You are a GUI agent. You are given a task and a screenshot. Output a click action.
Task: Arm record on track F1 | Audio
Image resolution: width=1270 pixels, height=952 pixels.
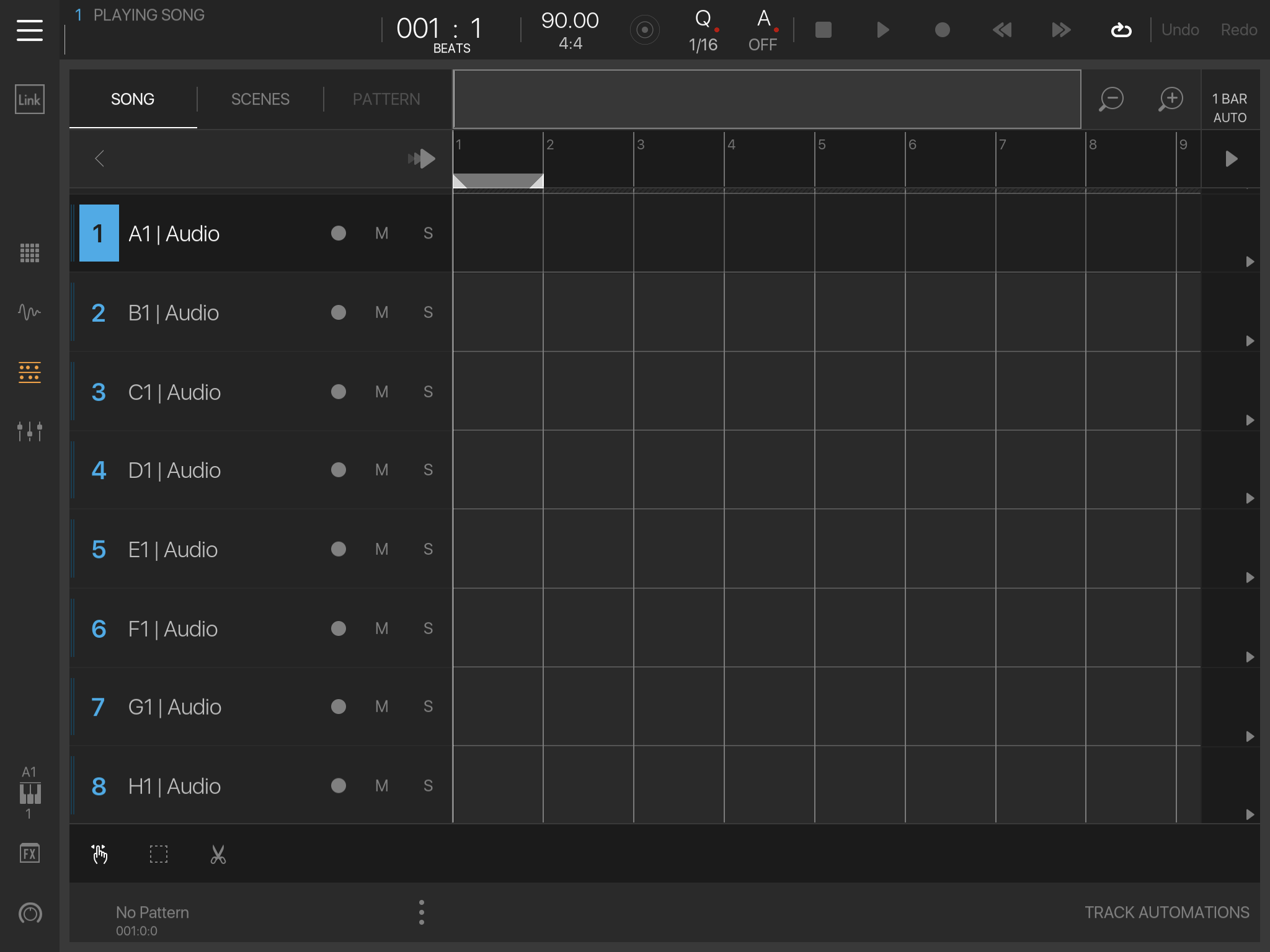[339, 628]
